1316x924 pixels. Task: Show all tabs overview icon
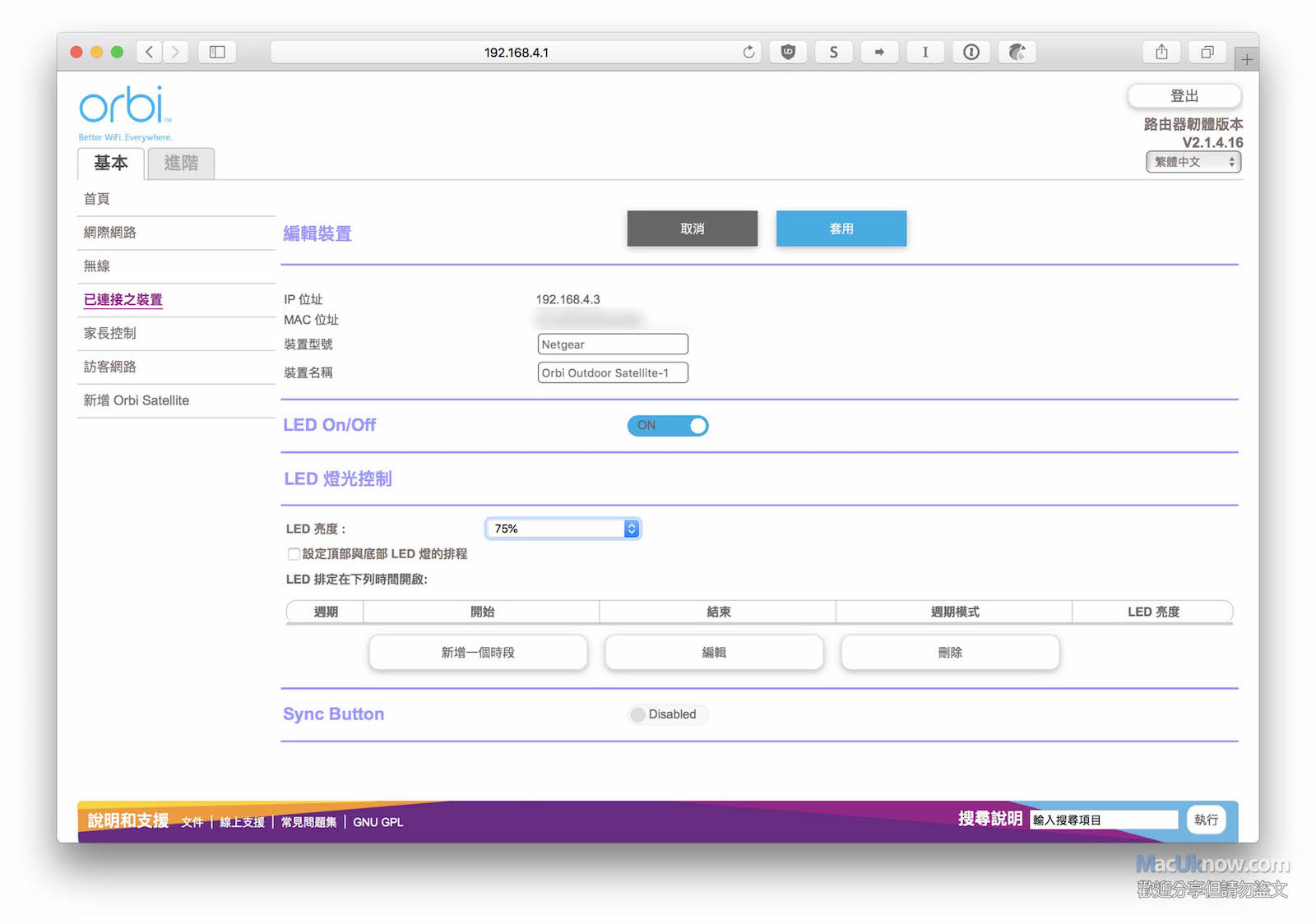tap(1207, 52)
